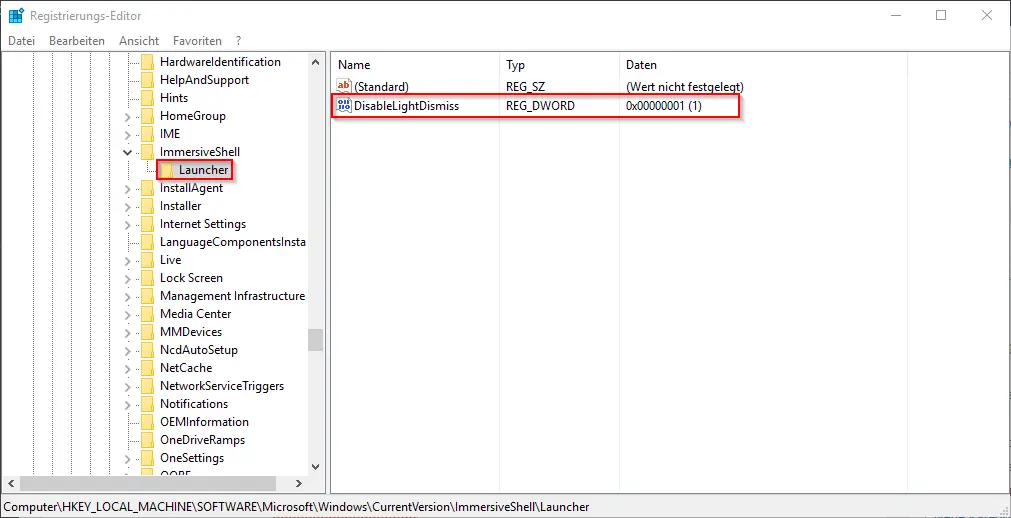Collapse the ImmersiveShell key
This screenshot has height=518, width=1011.
click(x=128, y=153)
